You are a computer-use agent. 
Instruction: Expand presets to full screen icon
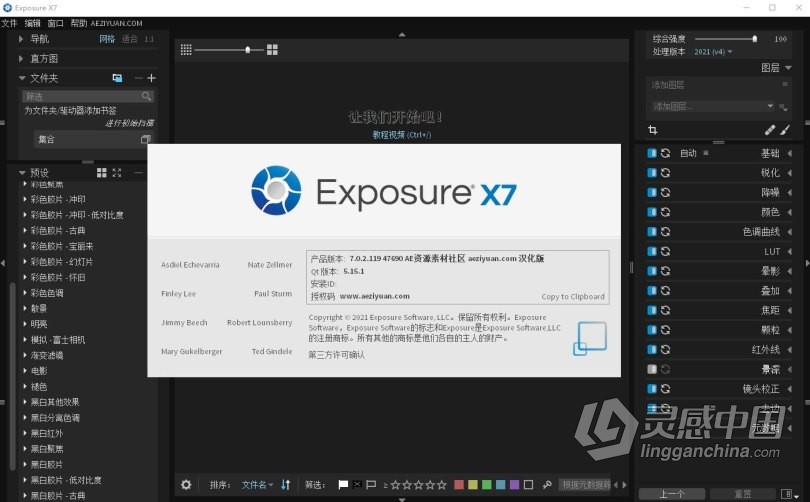(117, 172)
